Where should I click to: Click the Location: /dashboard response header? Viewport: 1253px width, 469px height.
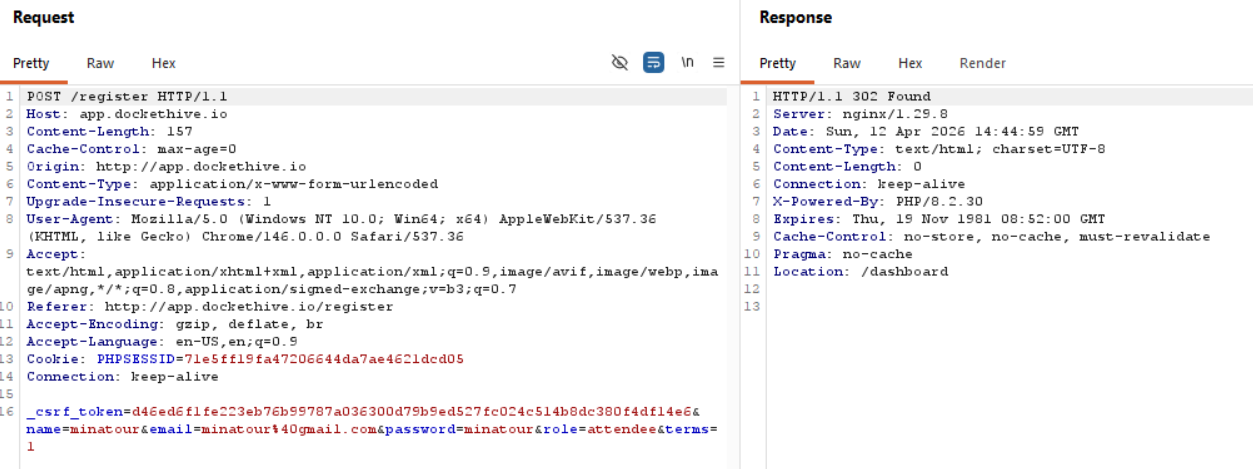point(860,272)
